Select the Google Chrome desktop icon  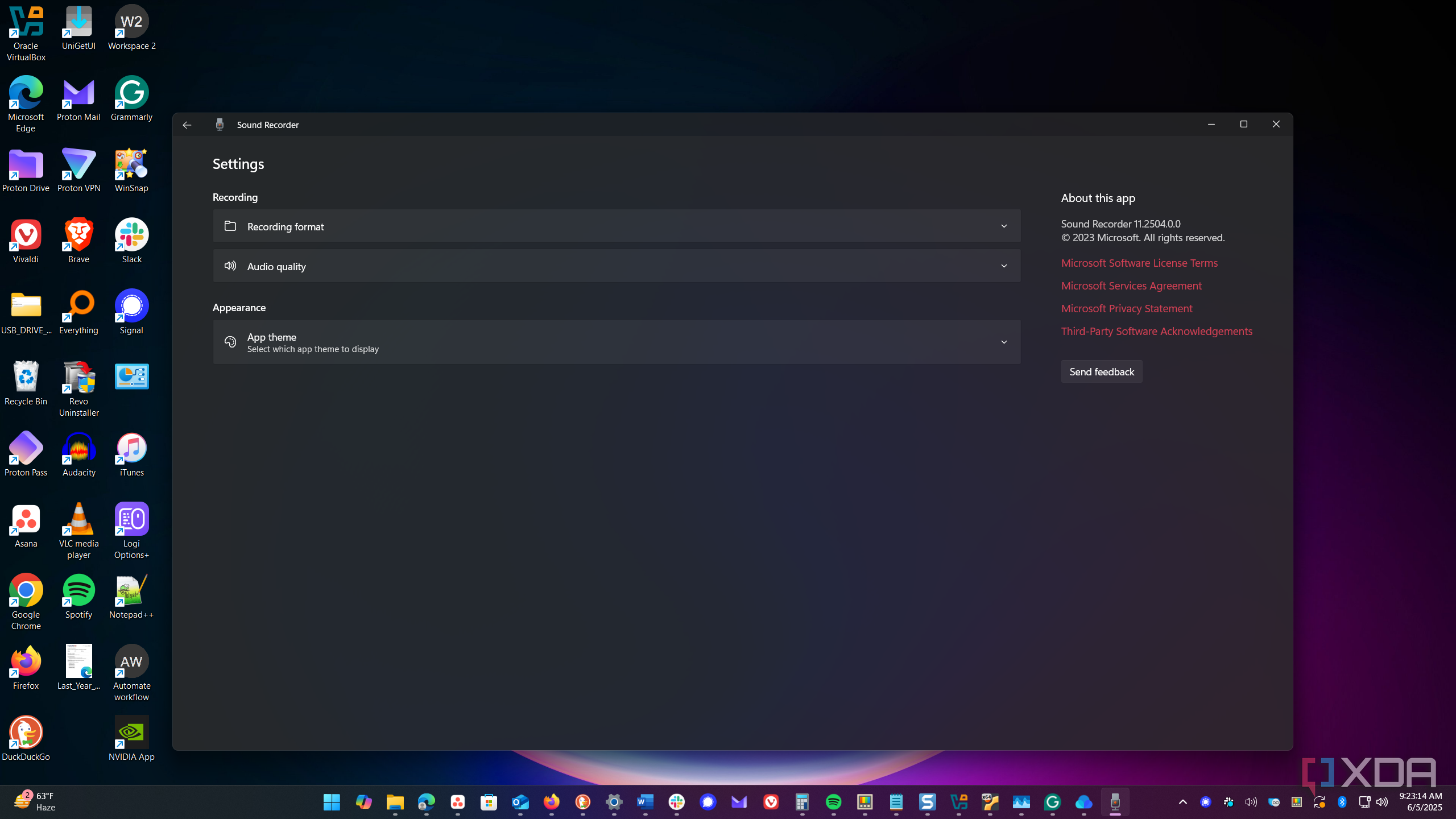[26, 602]
